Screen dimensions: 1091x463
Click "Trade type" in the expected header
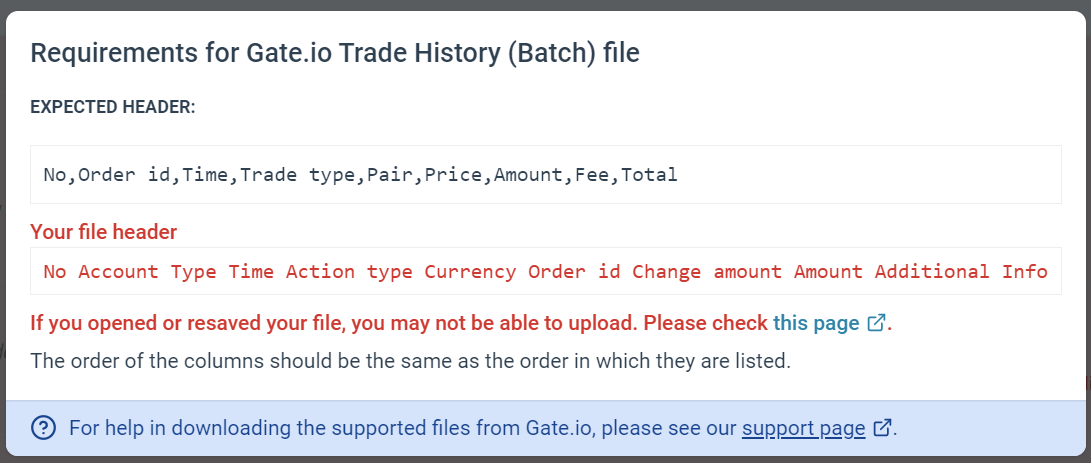point(298,175)
